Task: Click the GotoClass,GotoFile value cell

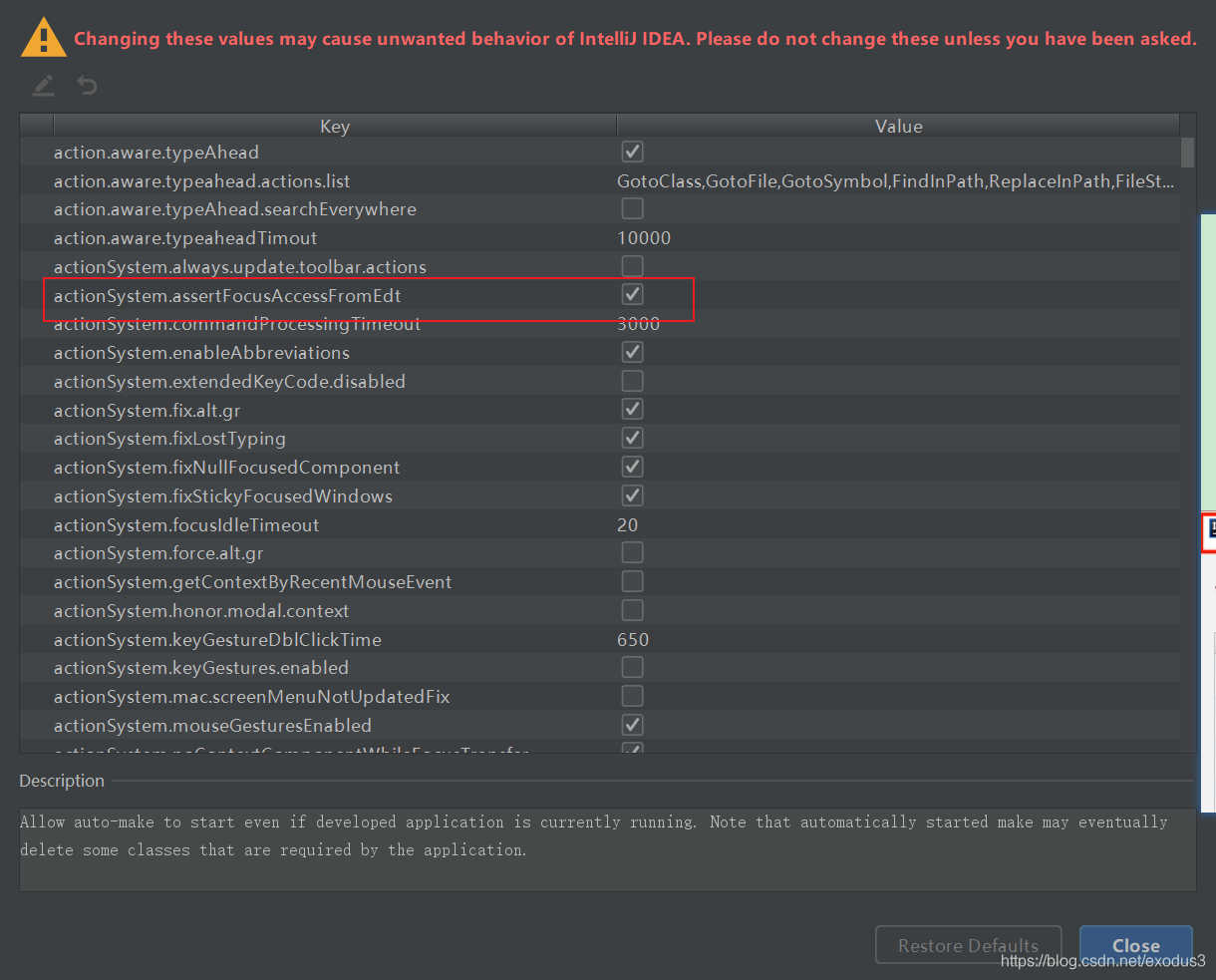Action: click(x=896, y=181)
